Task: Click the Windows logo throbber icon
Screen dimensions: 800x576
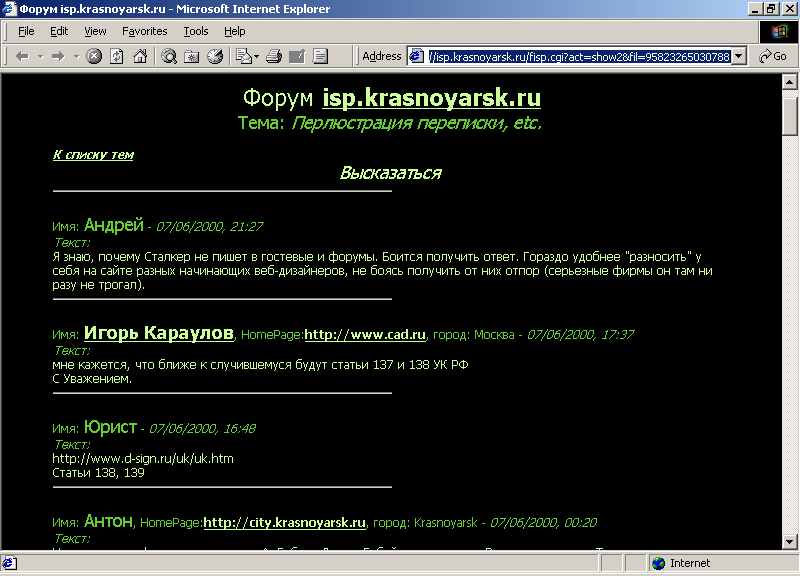Action: coord(778,32)
